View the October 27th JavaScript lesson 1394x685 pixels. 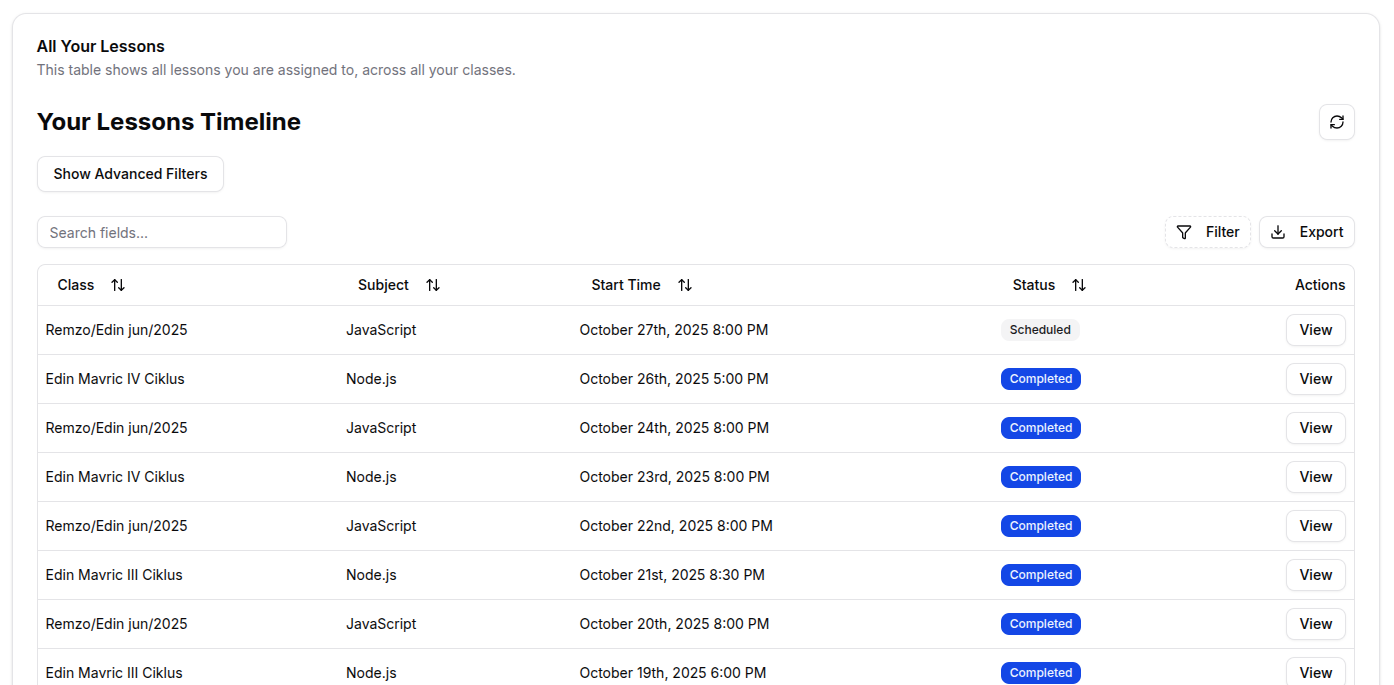(x=1315, y=329)
